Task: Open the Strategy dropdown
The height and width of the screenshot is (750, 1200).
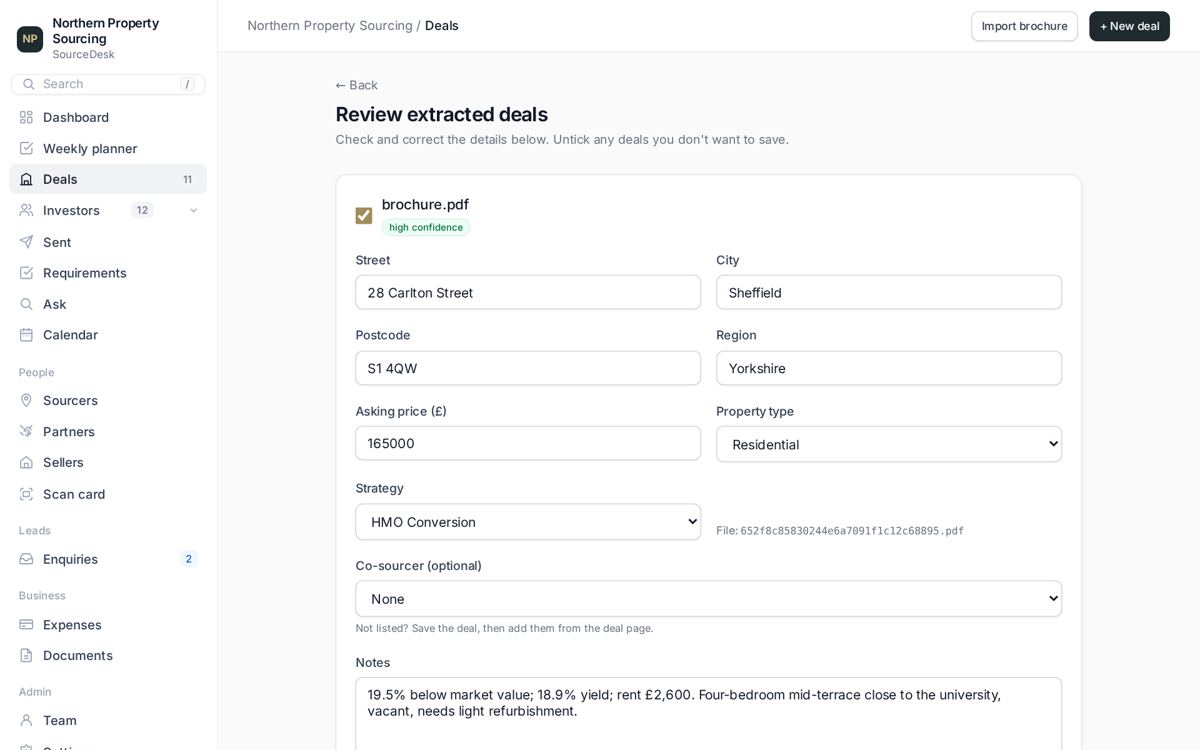Action: pyautogui.click(x=528, y=522)
